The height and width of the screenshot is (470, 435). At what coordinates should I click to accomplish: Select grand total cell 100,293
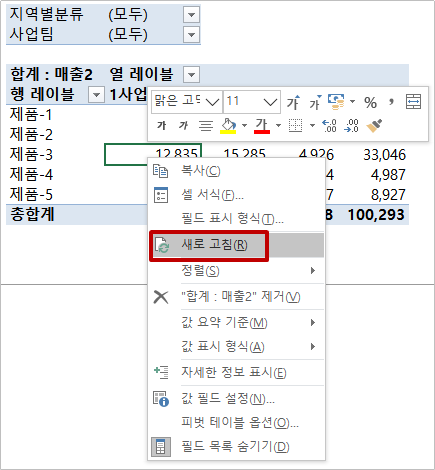376,215
